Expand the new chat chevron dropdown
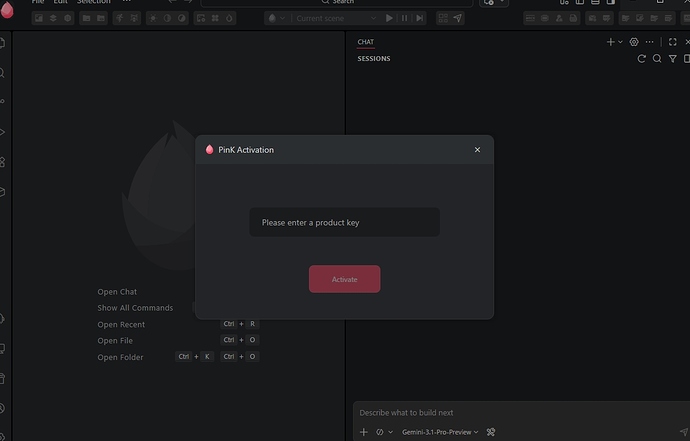The width and height of the screenshot is (690, 441). pyautogui.click(x=620, y=42)
